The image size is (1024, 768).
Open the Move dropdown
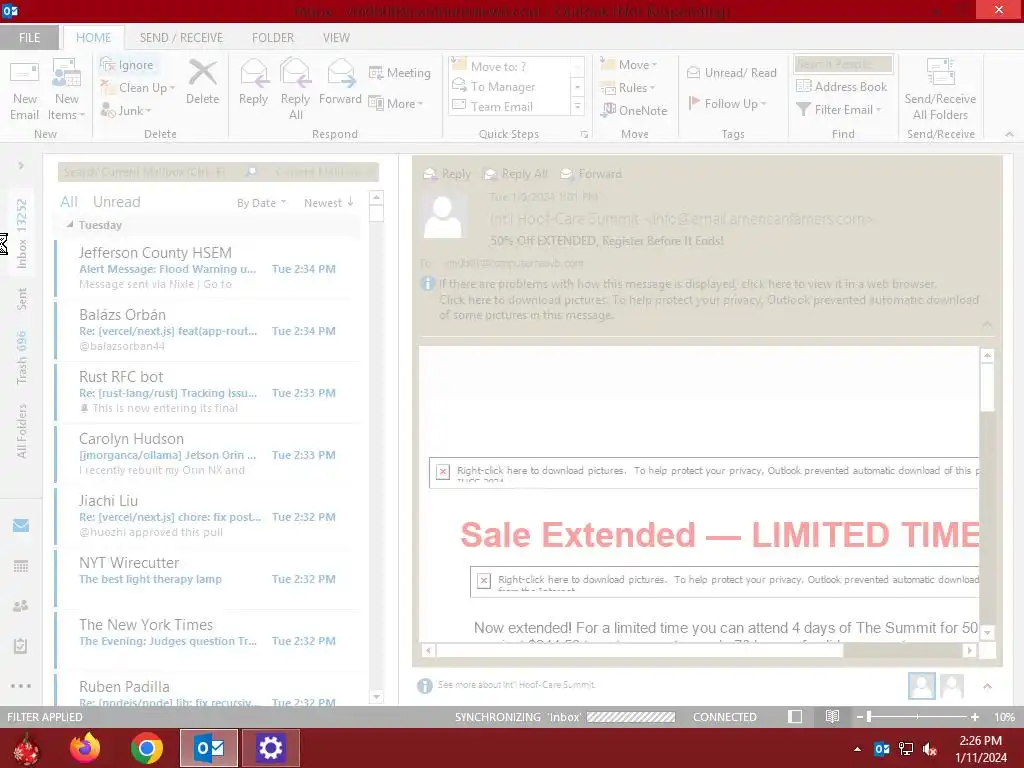point(629,65)
